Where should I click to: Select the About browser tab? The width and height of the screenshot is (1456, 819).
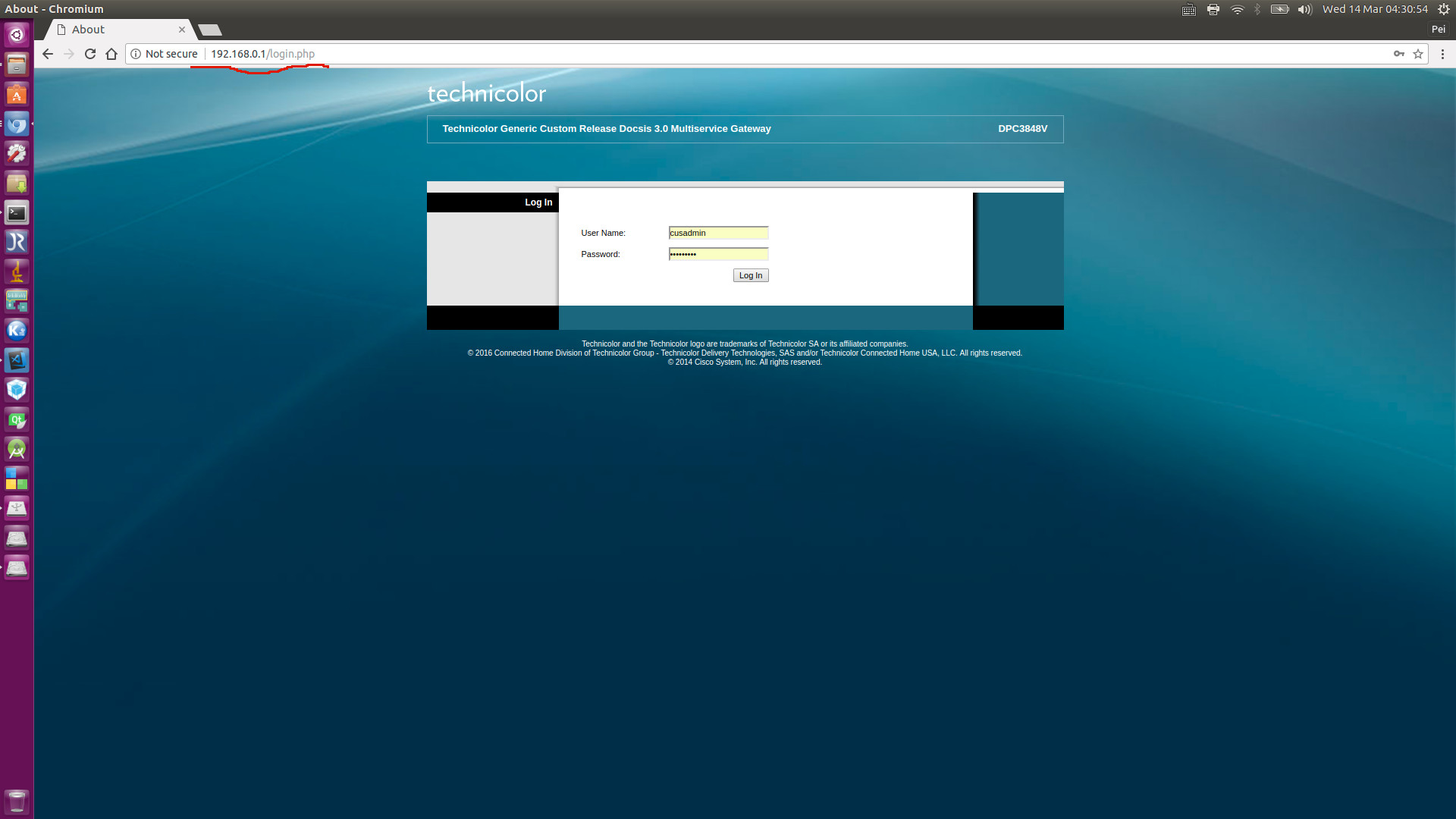(114, 30)
